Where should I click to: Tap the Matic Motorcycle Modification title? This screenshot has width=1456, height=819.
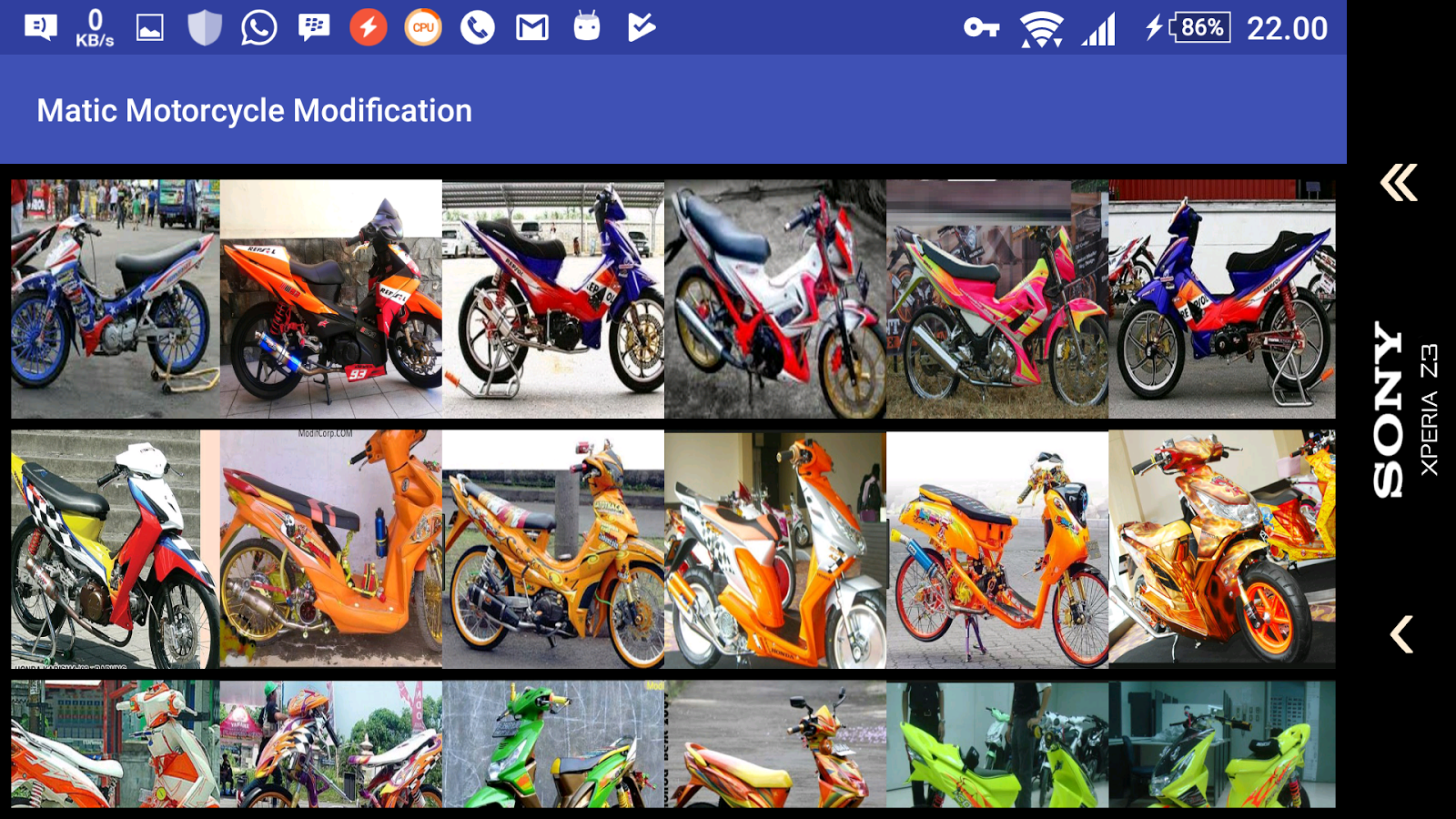pos(255,110)
